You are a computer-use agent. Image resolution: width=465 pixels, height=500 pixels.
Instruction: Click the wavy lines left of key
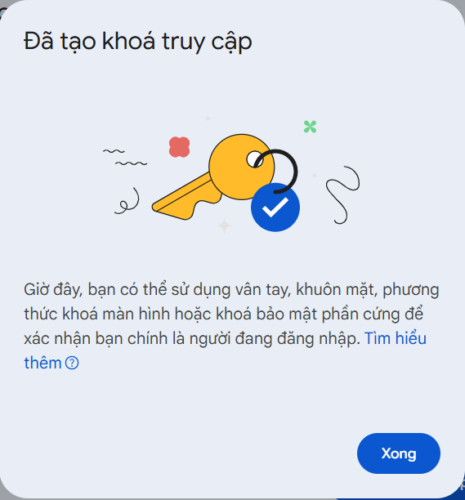tap(125, 157)
